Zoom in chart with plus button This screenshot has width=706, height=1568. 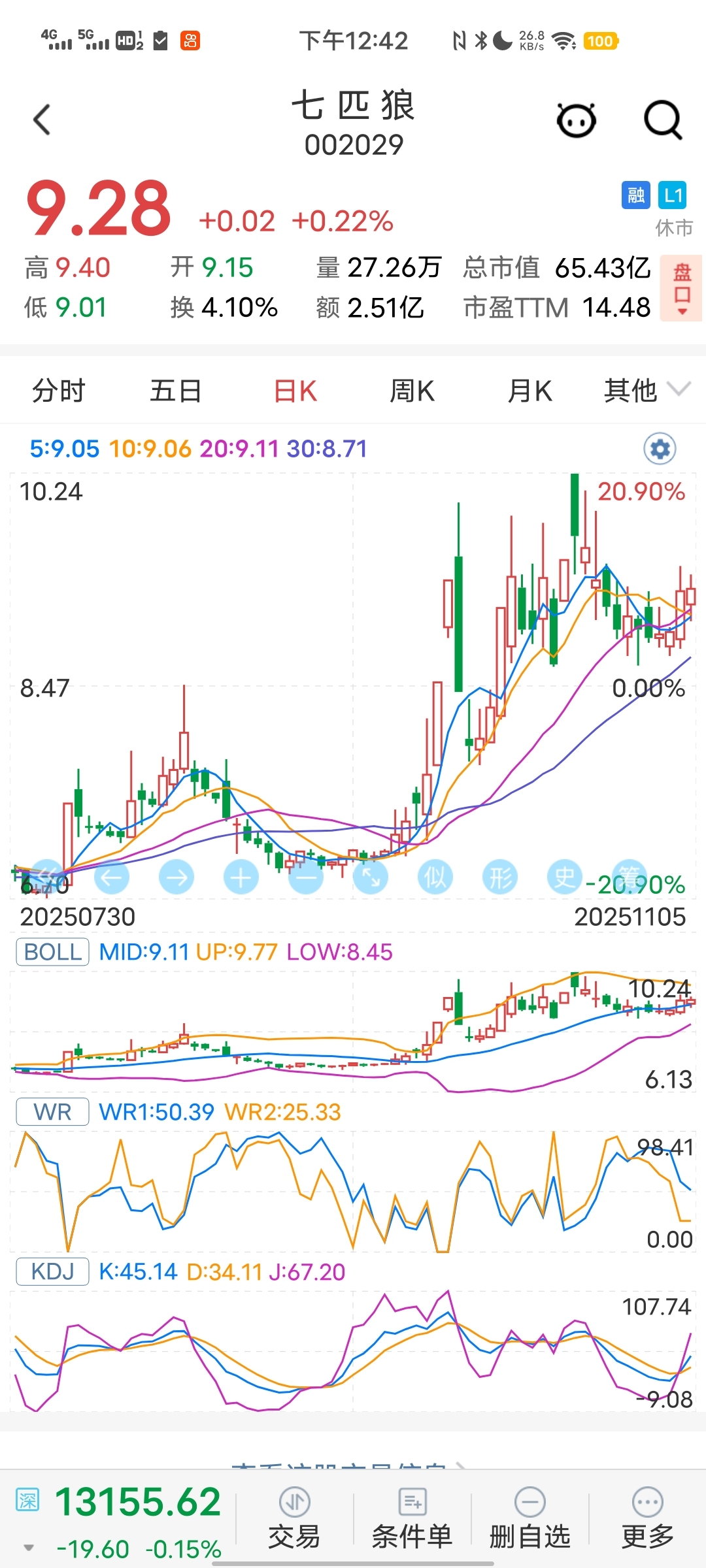241,877
